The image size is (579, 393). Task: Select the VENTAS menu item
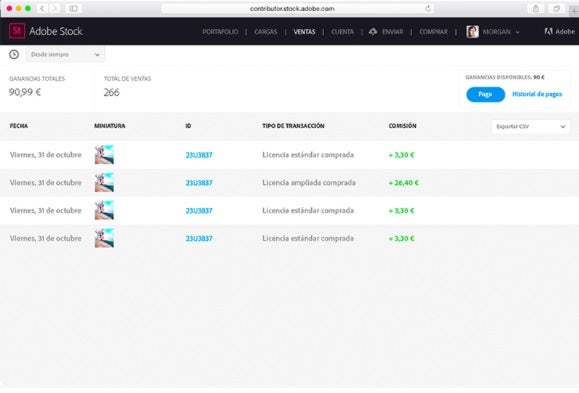tap(304, 32)
